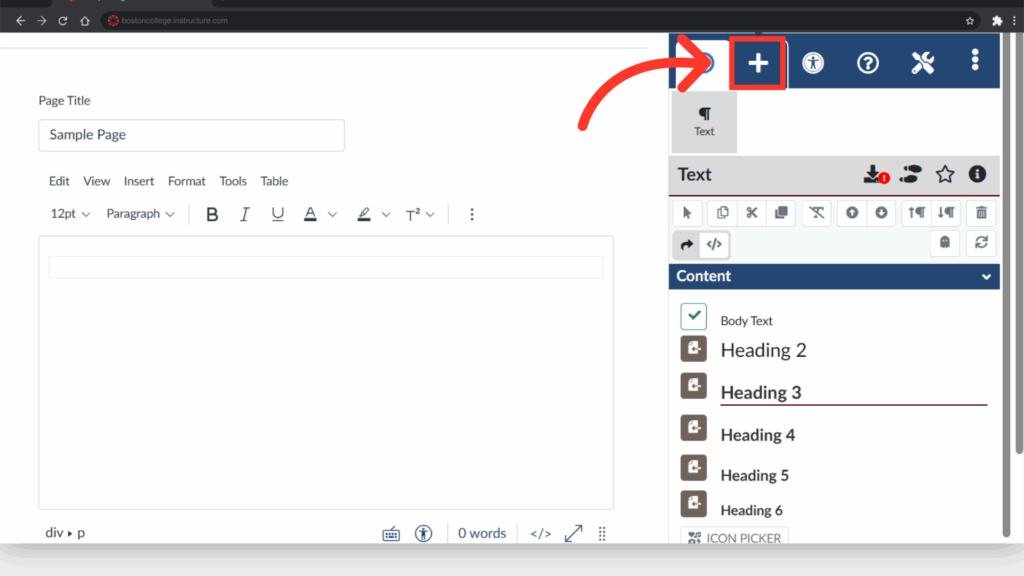Click the info circle icon
The image size is (1024, 576).
(978, 174)
